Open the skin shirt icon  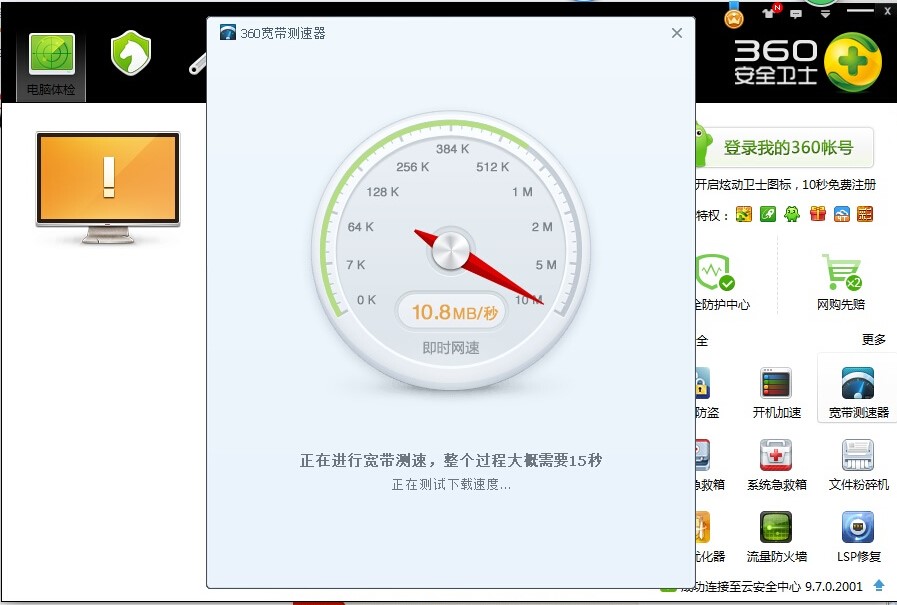click(771, 11)
